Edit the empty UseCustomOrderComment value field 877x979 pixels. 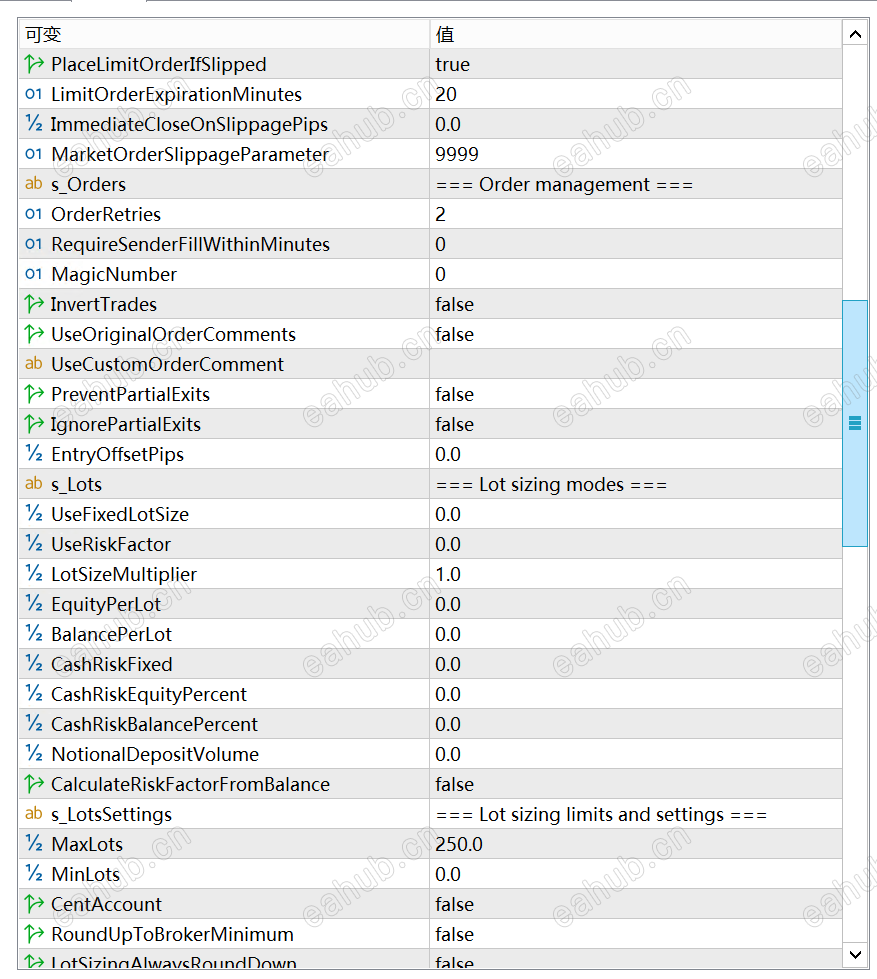point(636,364)
